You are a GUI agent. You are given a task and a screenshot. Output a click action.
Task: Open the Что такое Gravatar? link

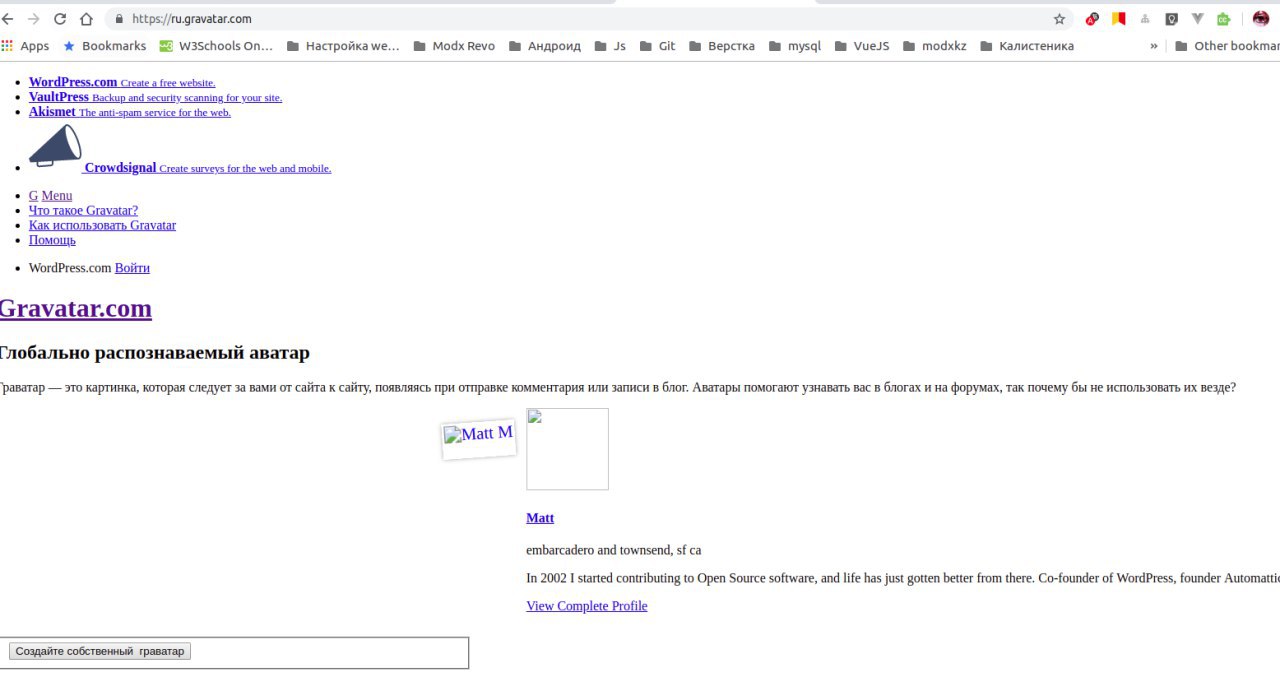click(83, 210)
